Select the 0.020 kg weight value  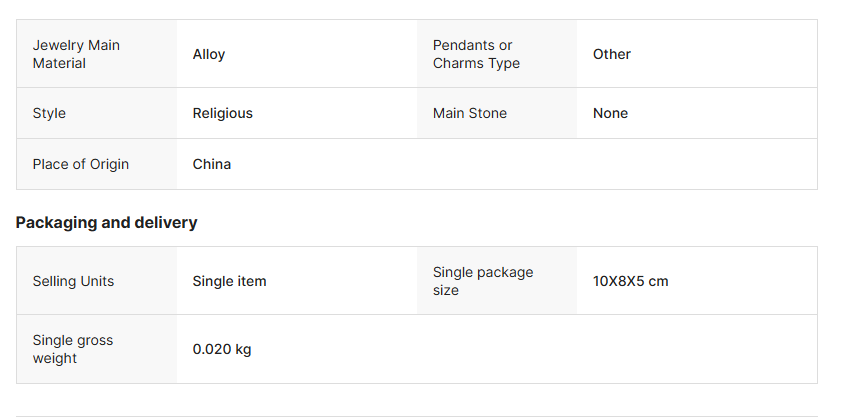pos(222,349)
